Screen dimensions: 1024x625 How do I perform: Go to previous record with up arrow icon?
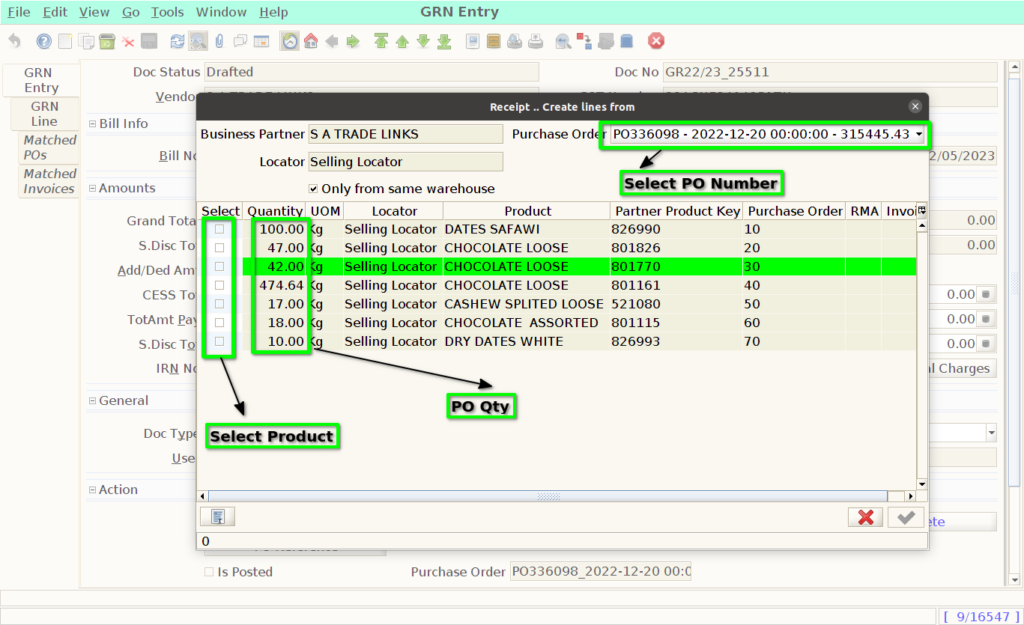pos(402,41)
